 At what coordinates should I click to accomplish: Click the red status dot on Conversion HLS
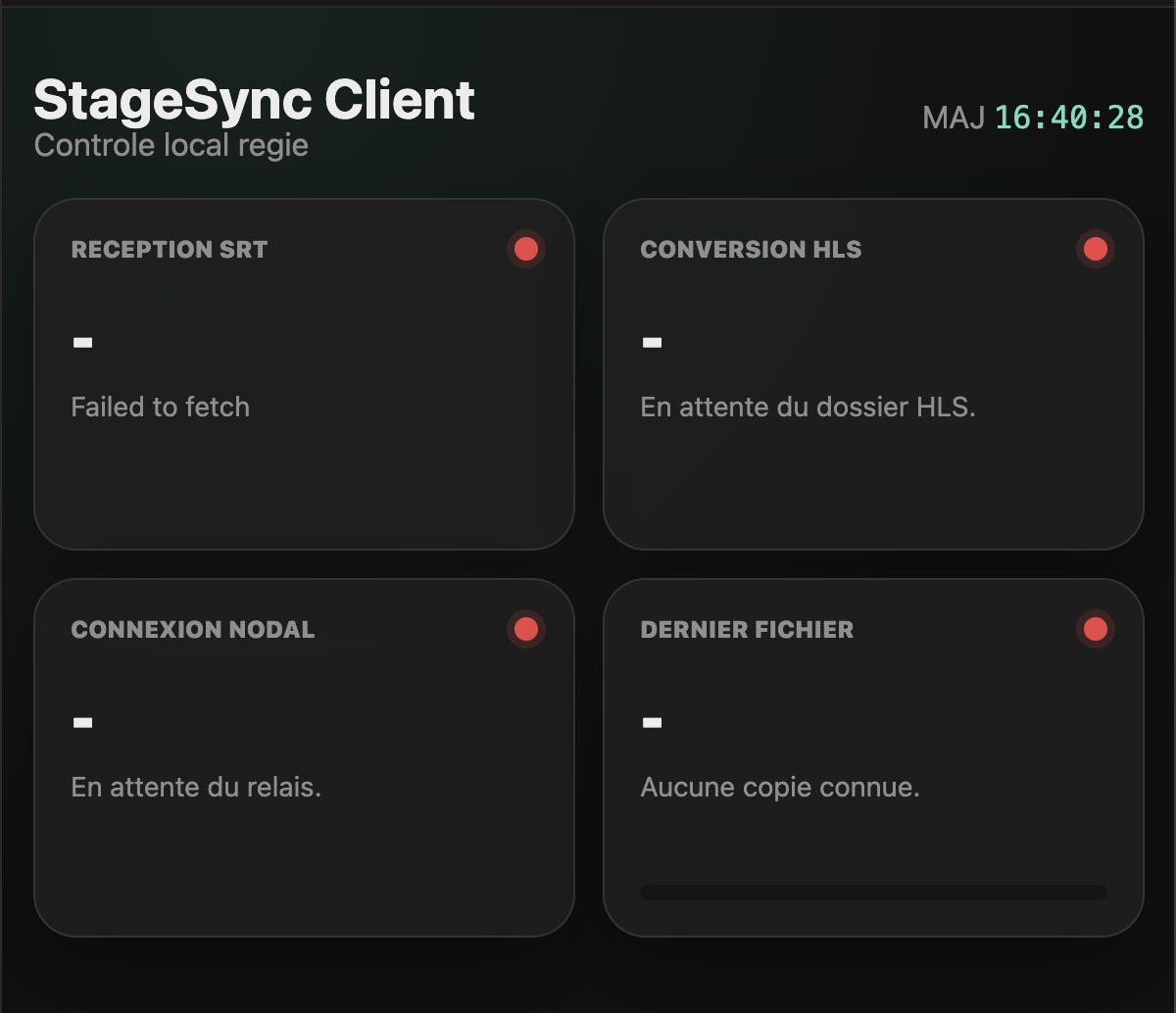tap(1096, 249)
